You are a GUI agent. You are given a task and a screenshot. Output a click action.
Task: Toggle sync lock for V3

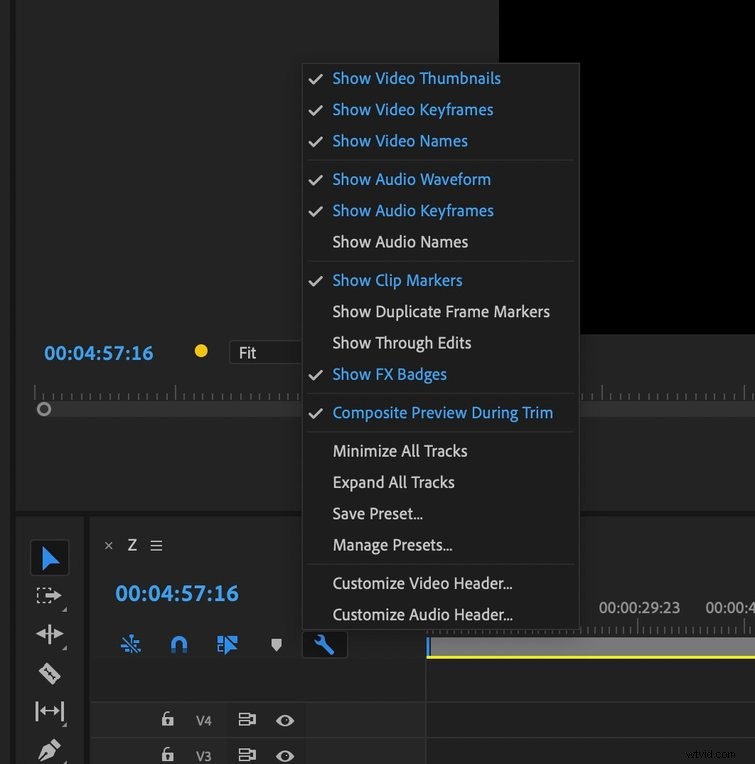tap(247, 755)
